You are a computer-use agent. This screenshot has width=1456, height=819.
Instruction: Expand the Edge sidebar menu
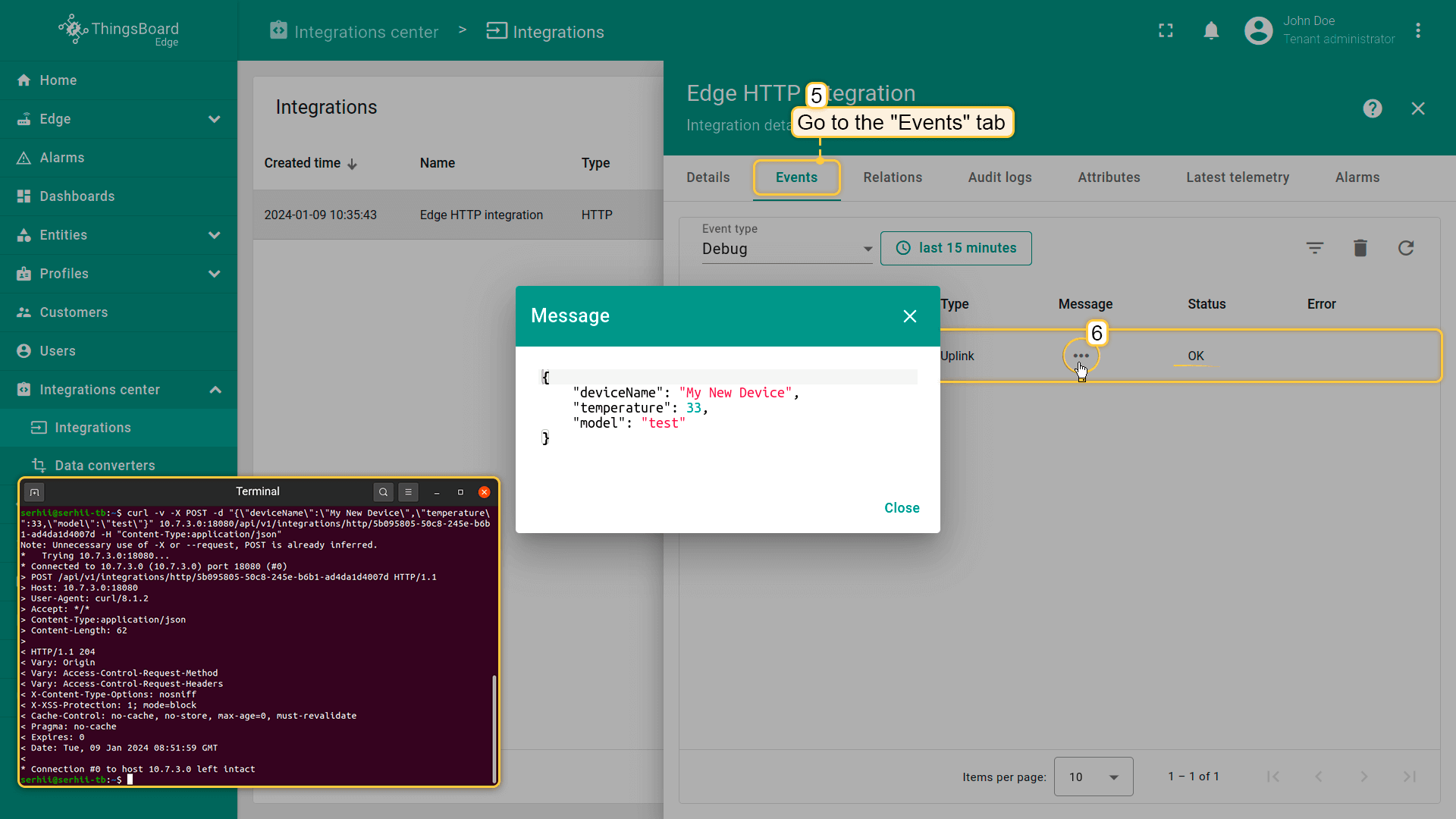215,119
